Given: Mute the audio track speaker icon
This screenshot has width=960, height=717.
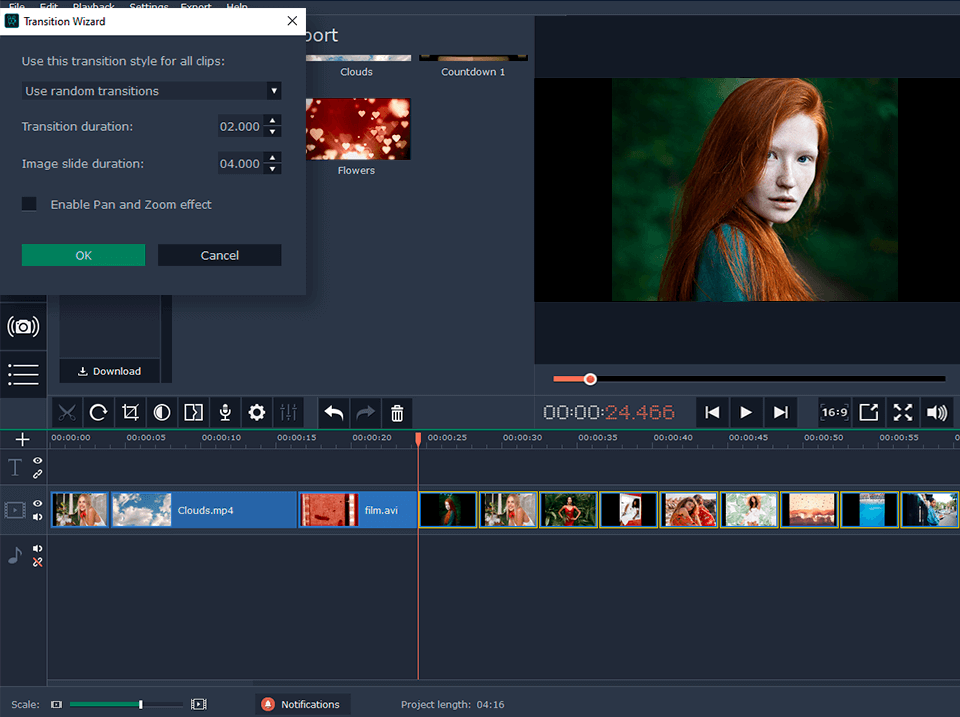Looking at the screenshot, I should 37,548.
